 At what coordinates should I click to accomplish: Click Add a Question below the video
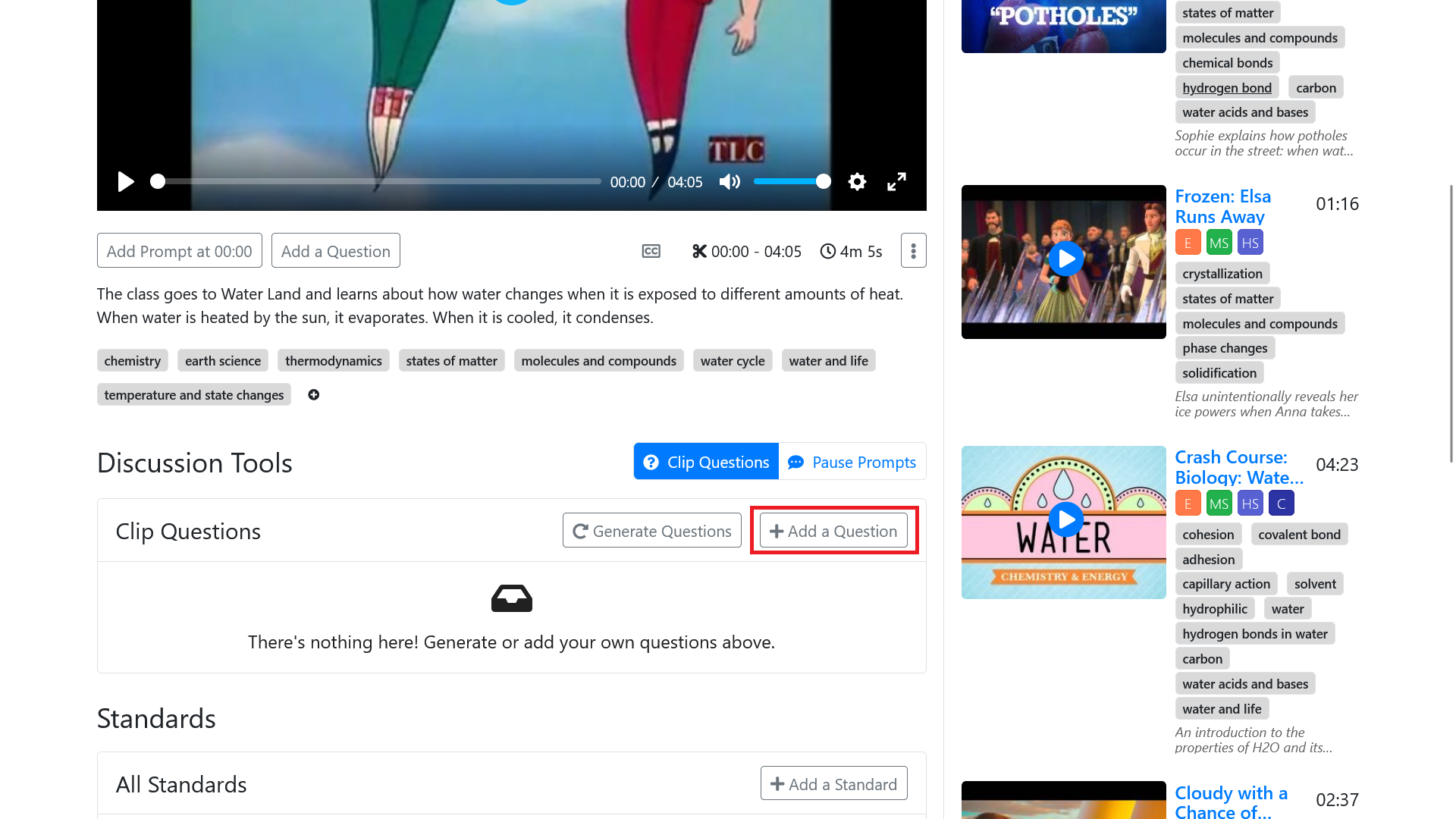[x=336, y=251]
